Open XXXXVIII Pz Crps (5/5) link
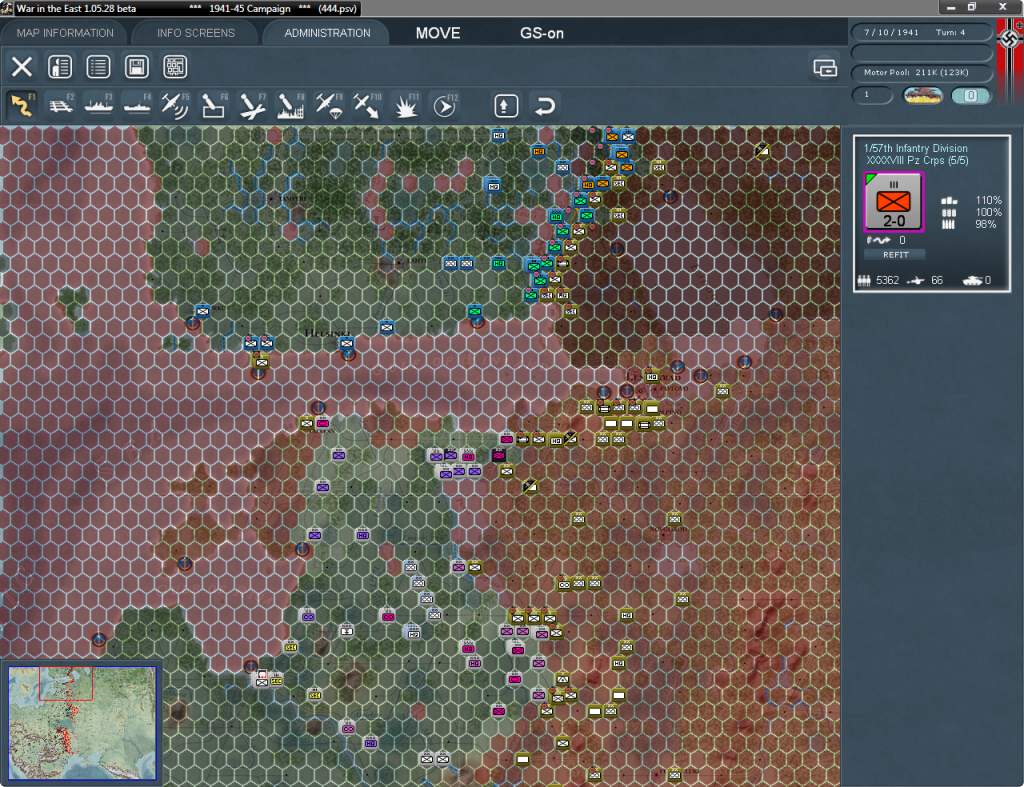The width and height of the screenshot is (1024, 787). coord(917,161)
